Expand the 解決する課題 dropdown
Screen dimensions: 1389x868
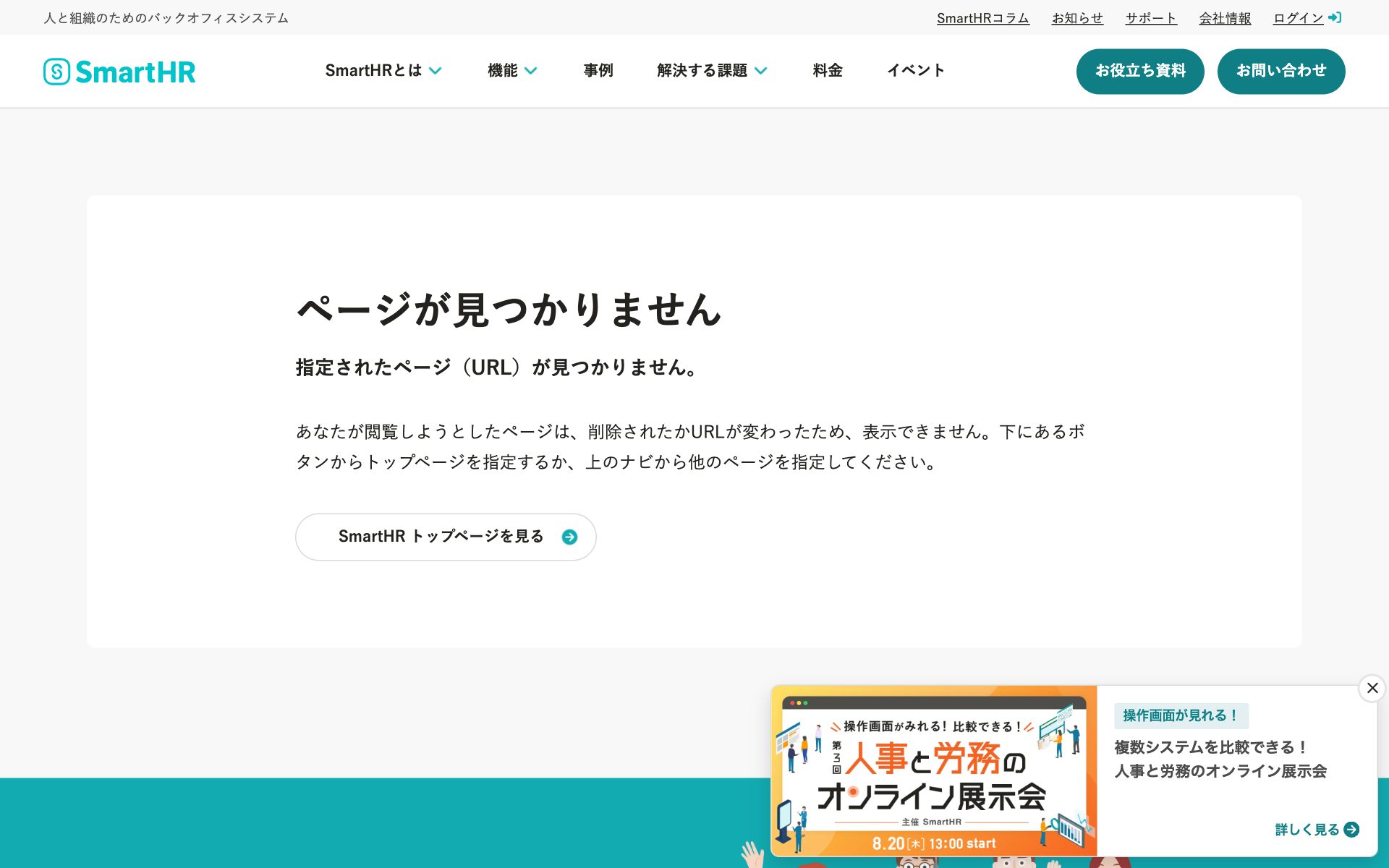coord(712,71)
